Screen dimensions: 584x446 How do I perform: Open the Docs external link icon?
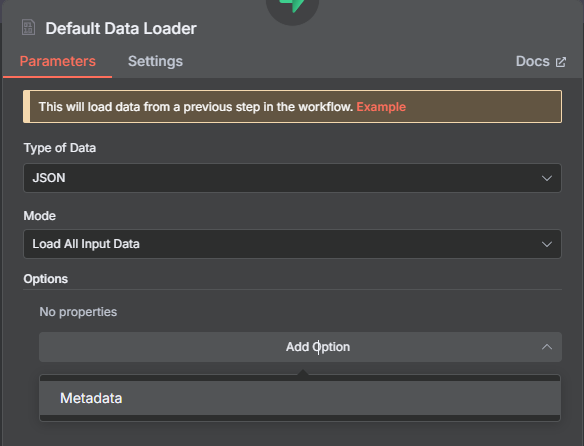coord(561,62)
